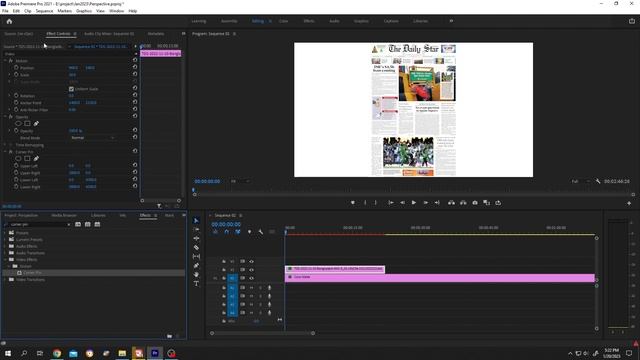Screen dimensions: 640x360
Task: Reset the Corner Pin effect
Action: pyautogui.click(x=135, y=151)
